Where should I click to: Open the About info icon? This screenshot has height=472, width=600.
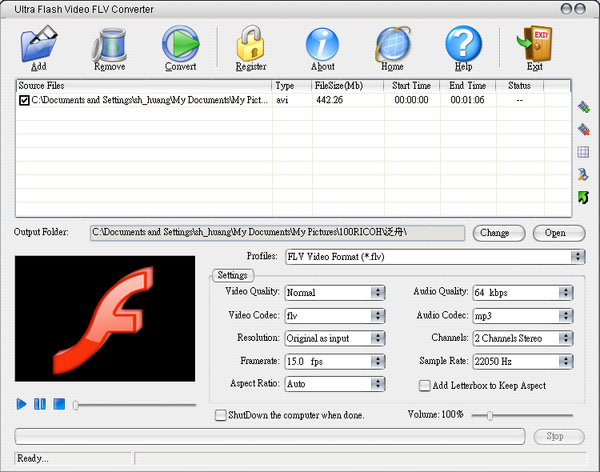pyautogui.click(x=322, y=44)
